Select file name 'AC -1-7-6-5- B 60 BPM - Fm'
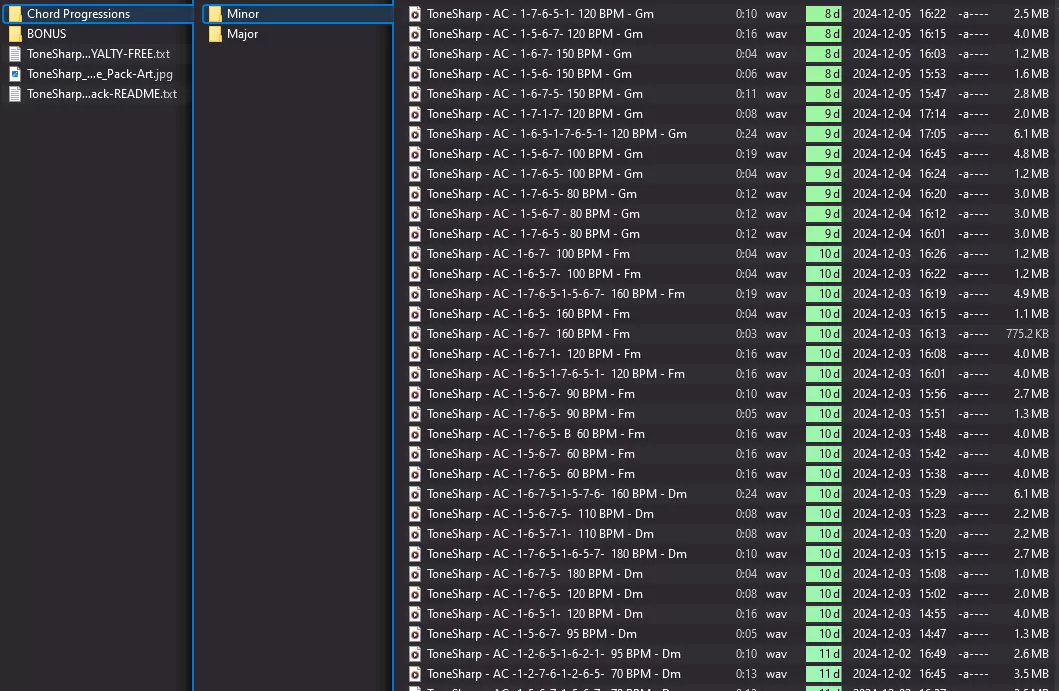Image resolution: width=1059 pixels, height=691 pixels. tap(536, 434)
